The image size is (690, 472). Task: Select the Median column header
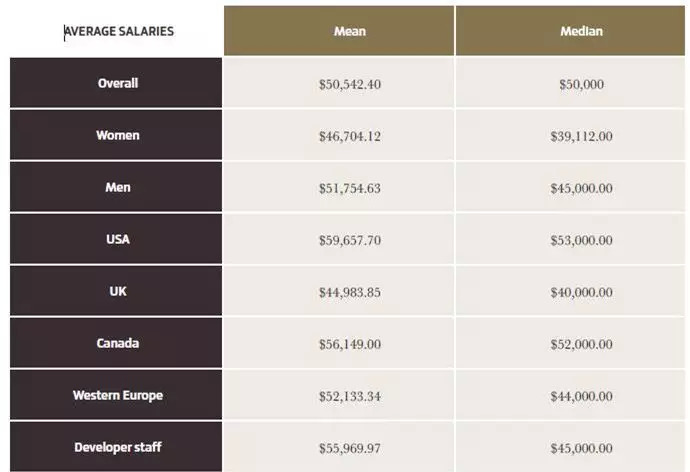tap(580, 31)
